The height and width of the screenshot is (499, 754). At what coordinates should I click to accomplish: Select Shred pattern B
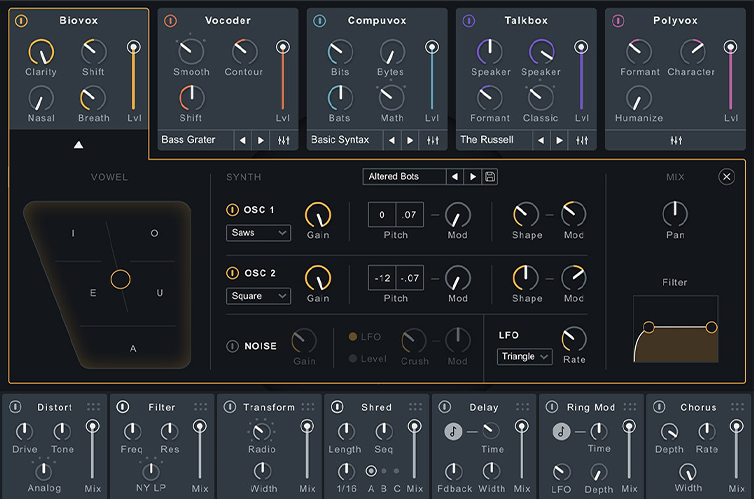(x=384, y=471)
